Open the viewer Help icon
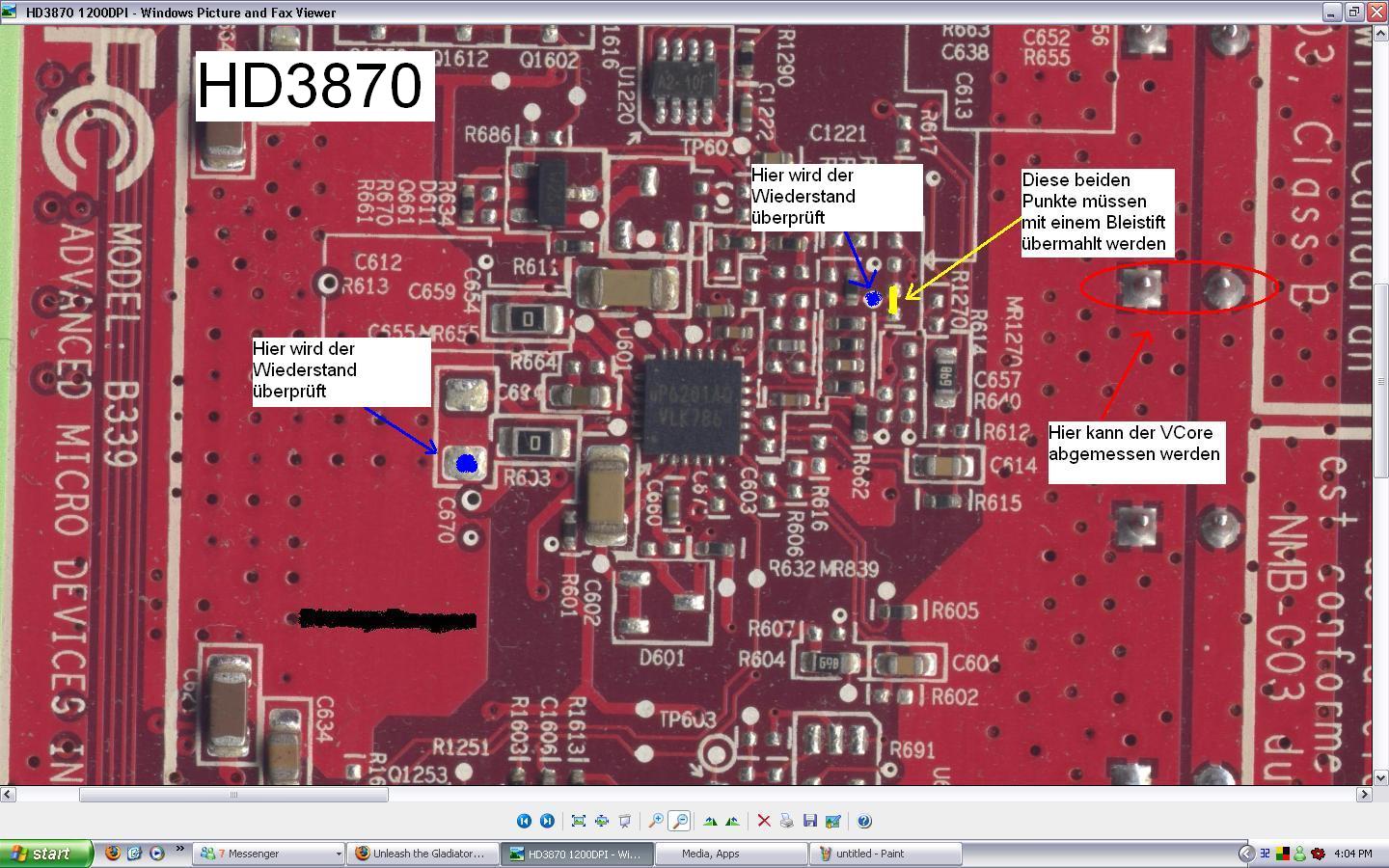This screenshot has height=868, width=1389. [x=864, y=821]
